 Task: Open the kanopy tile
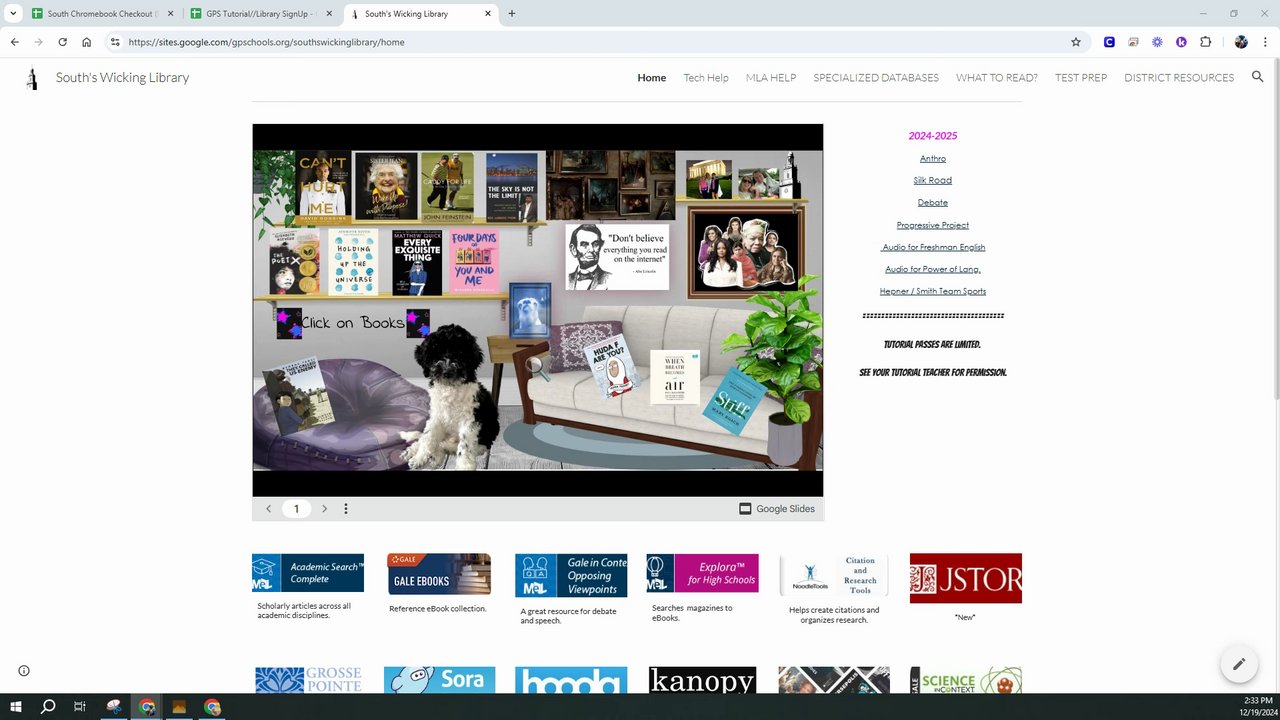coord(702,680)
